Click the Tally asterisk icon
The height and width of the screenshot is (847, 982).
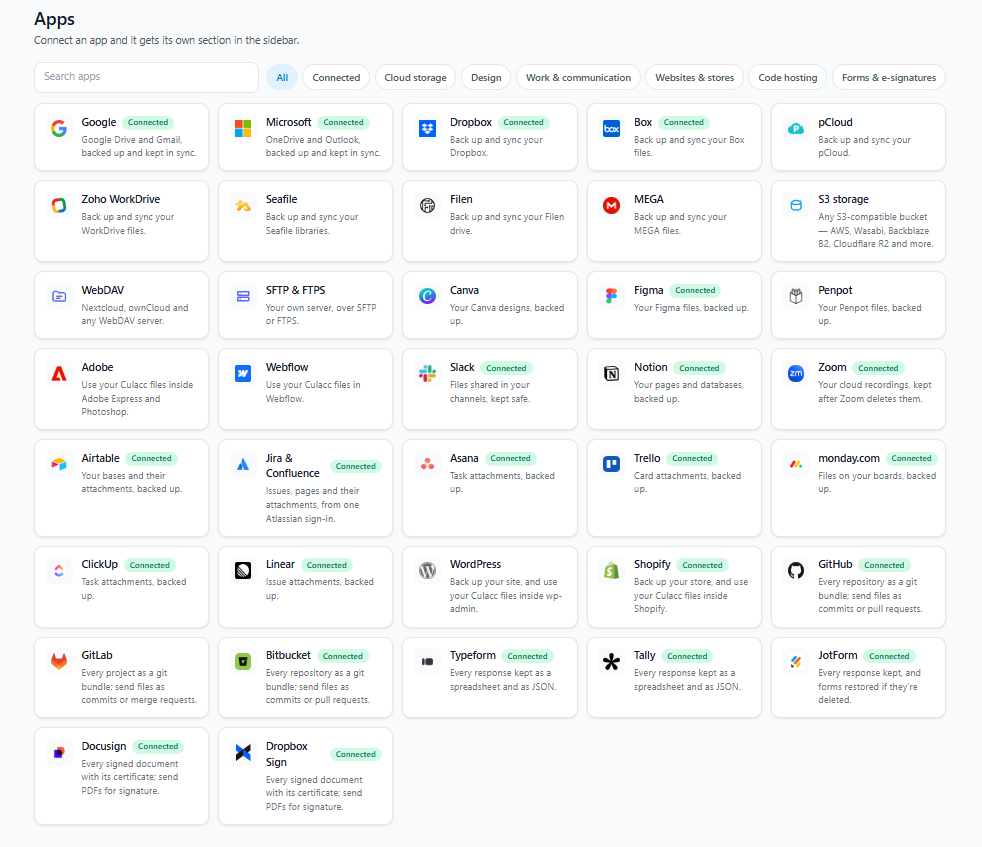(611, 662)
